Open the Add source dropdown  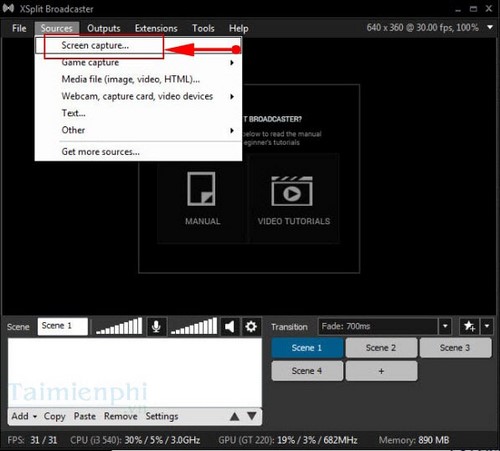click(24, 416)
